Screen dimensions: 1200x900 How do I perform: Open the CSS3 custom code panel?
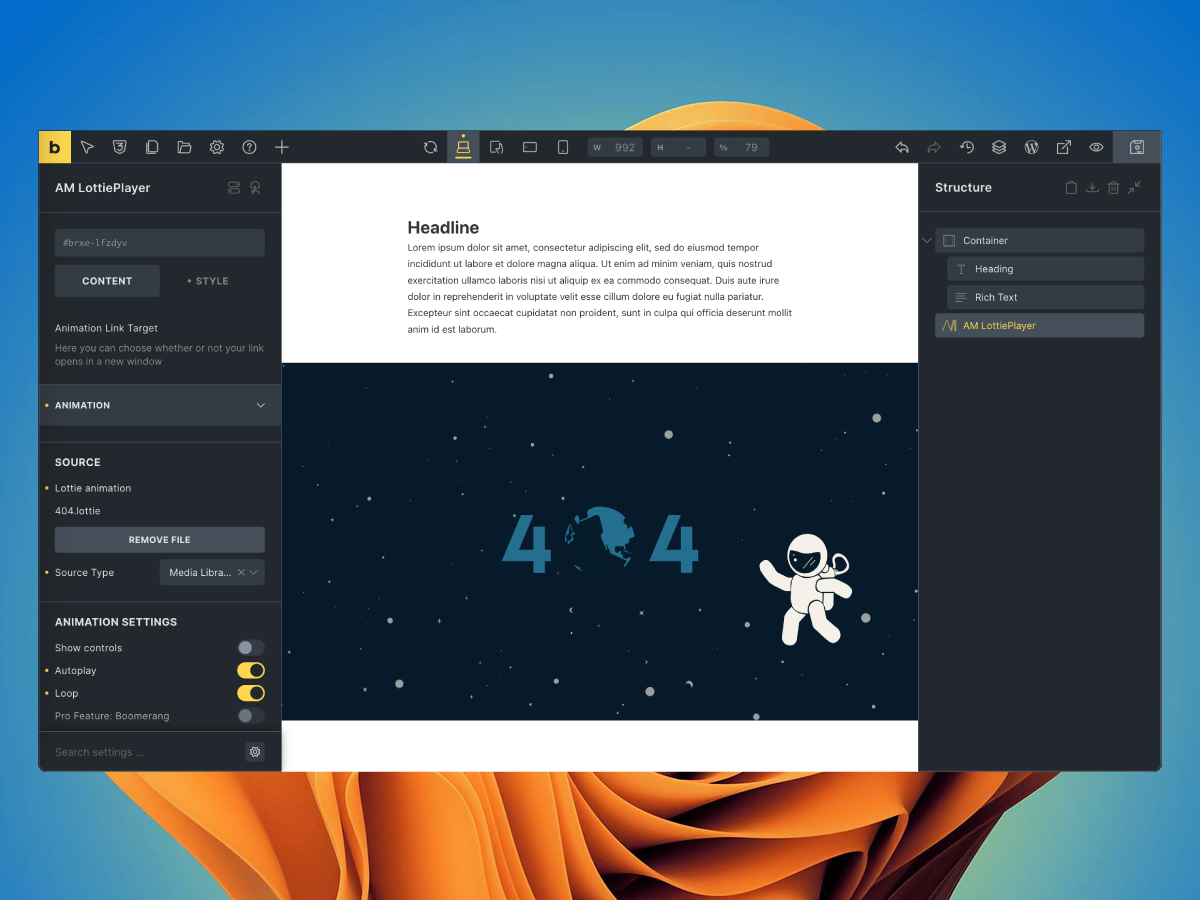[x=120, y=147]
